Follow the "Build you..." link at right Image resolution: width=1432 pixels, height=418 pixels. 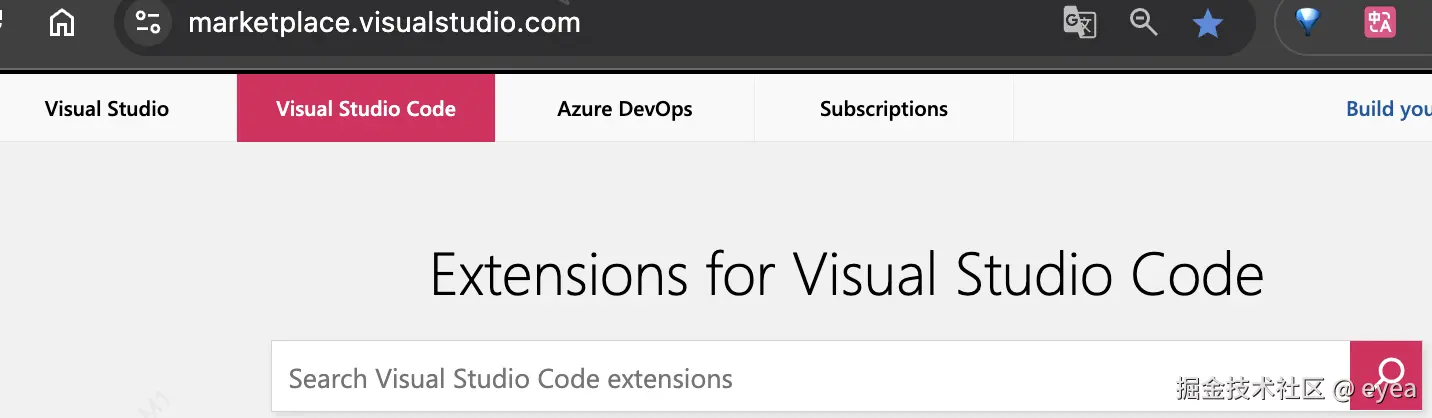(1388, 109)
